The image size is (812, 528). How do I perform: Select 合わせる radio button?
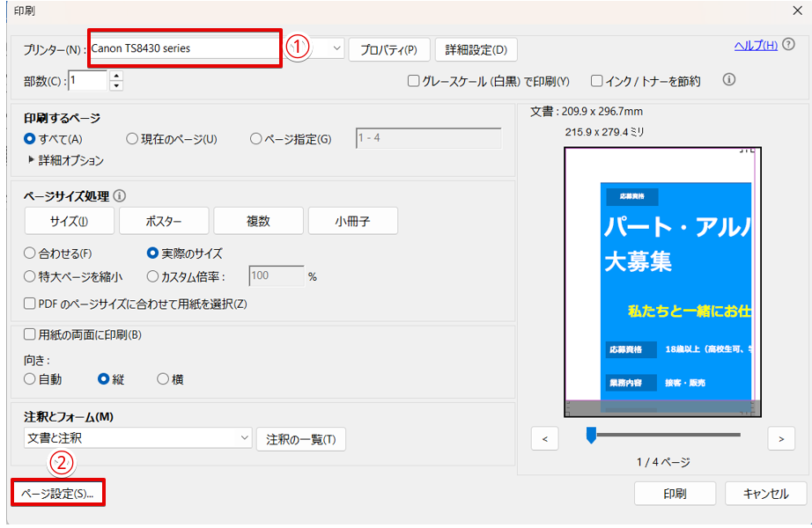click(30, 253)
